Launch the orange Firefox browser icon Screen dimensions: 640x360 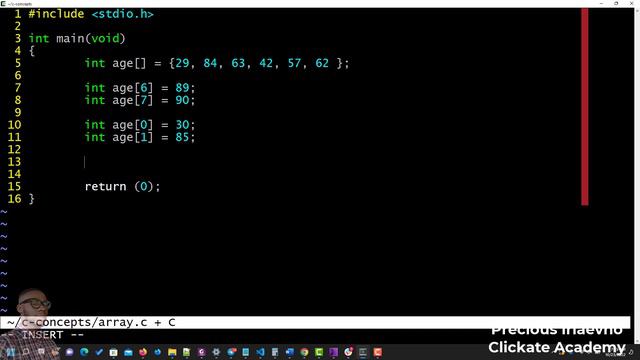(x=143, y=352)
